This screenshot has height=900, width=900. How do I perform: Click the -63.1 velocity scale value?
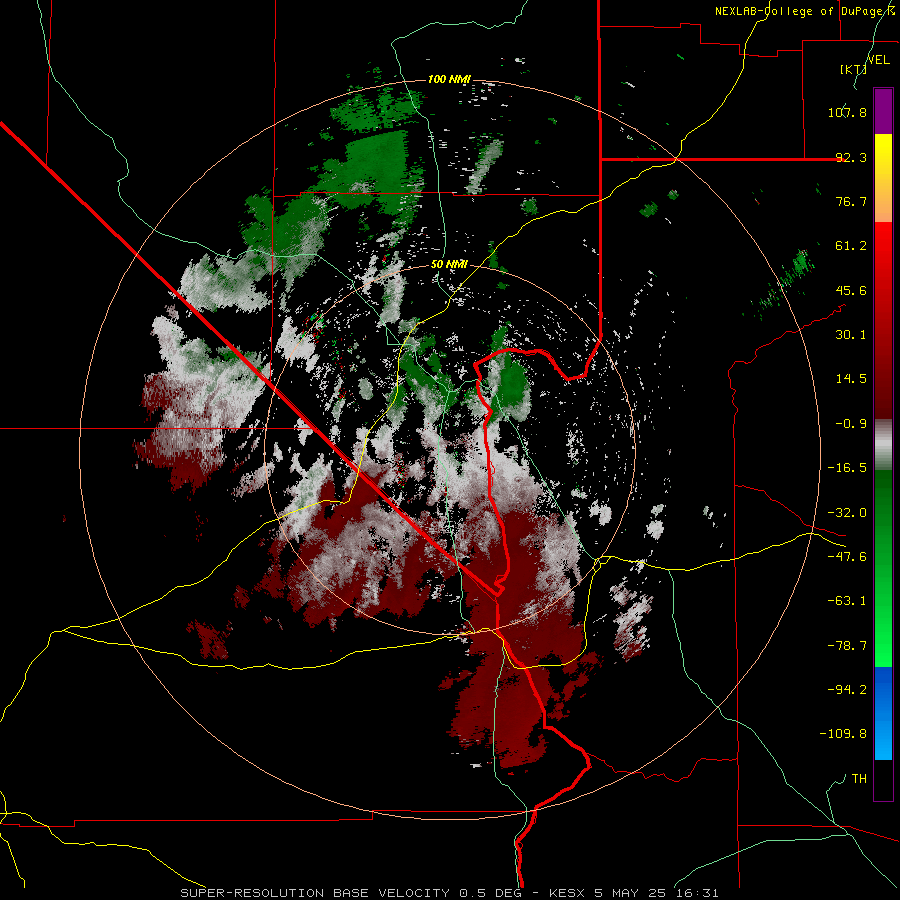point(847,601)
